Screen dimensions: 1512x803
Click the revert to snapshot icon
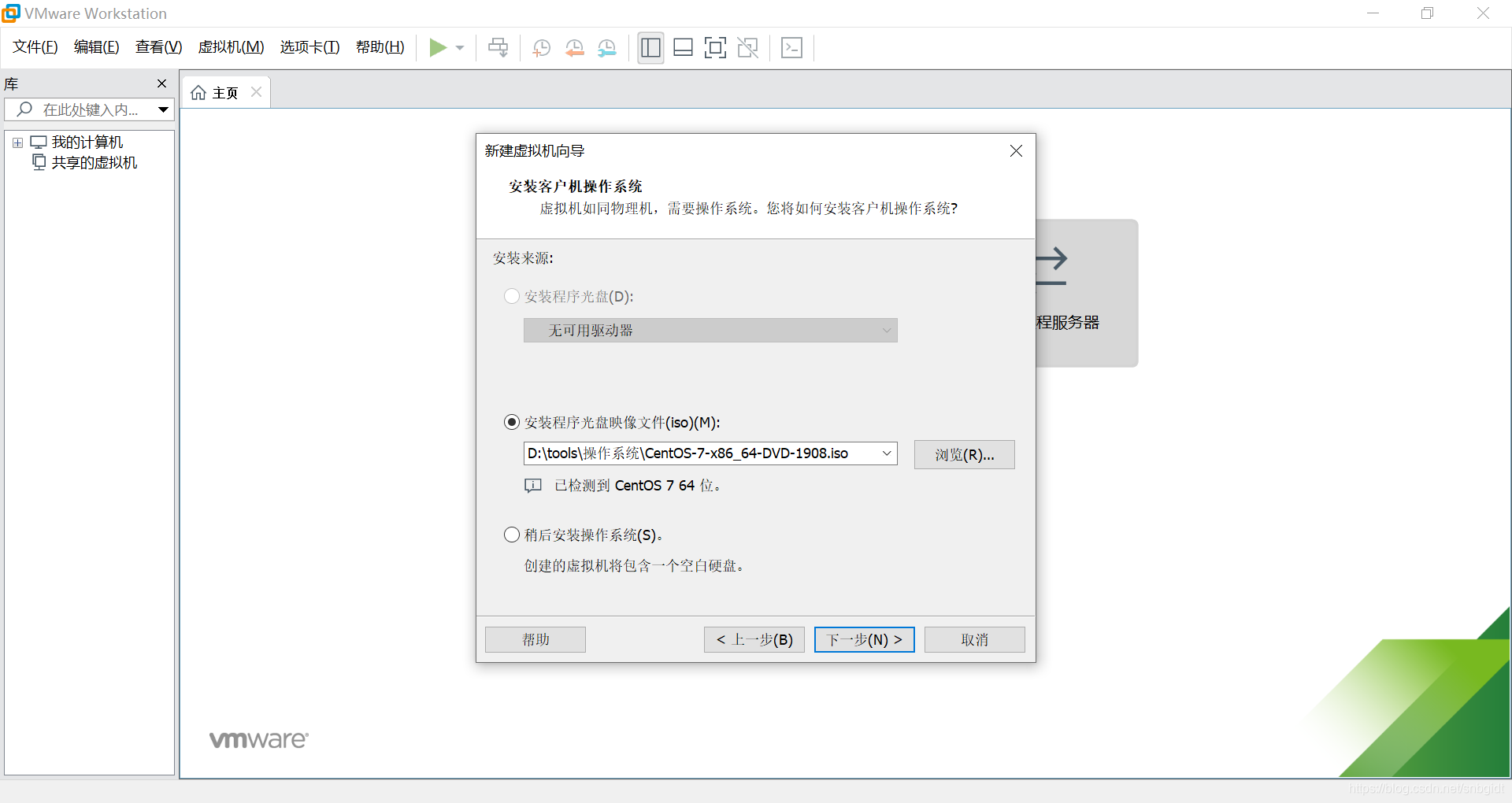[x=575, y=48]
